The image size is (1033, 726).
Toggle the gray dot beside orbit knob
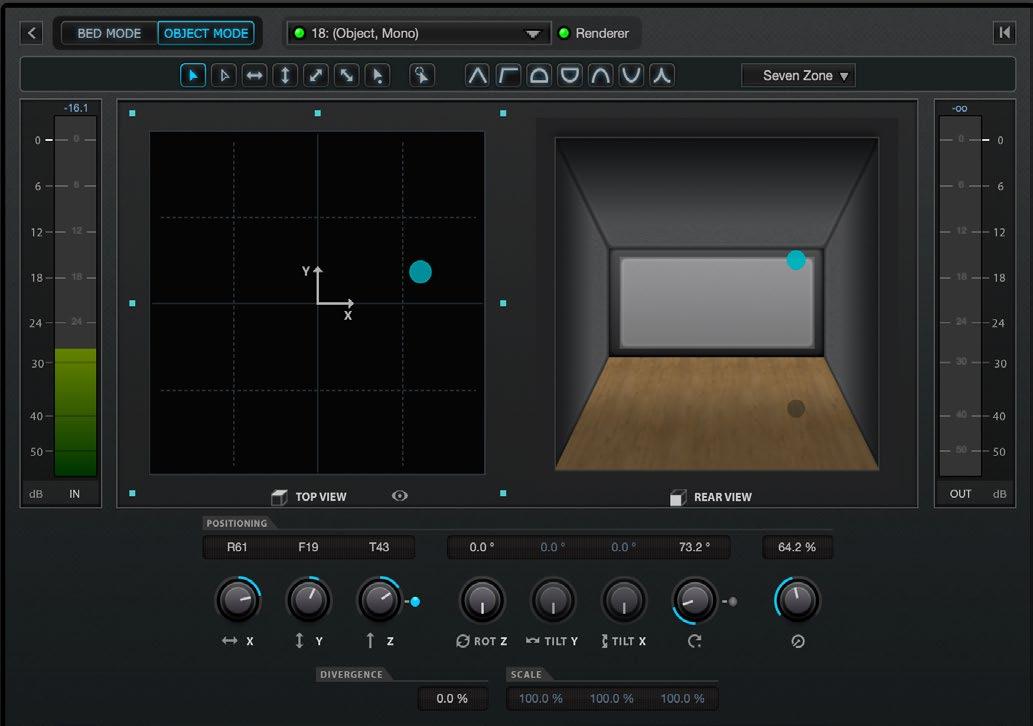[732, 601]
